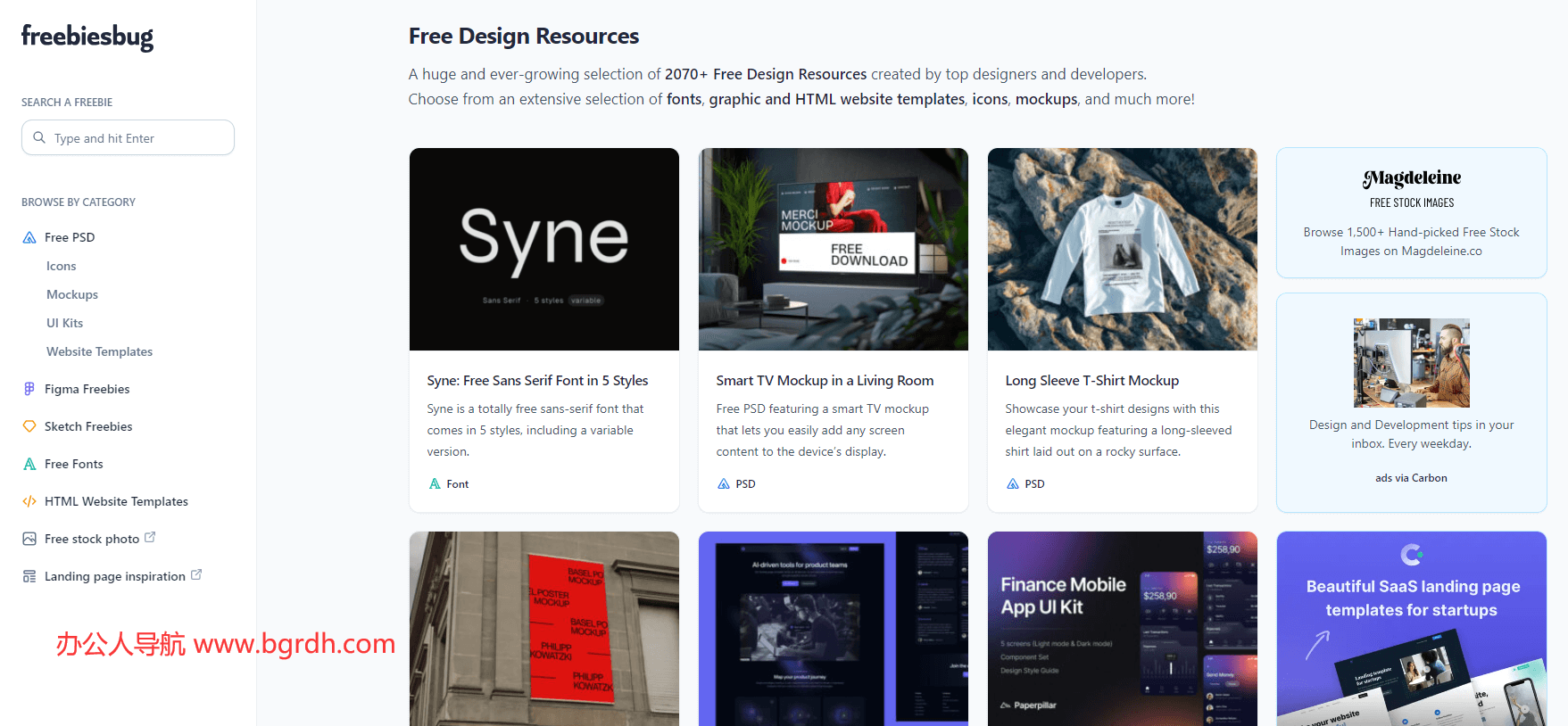Open the Syne font title link
1568x726 pixels.
coord(537,381)
